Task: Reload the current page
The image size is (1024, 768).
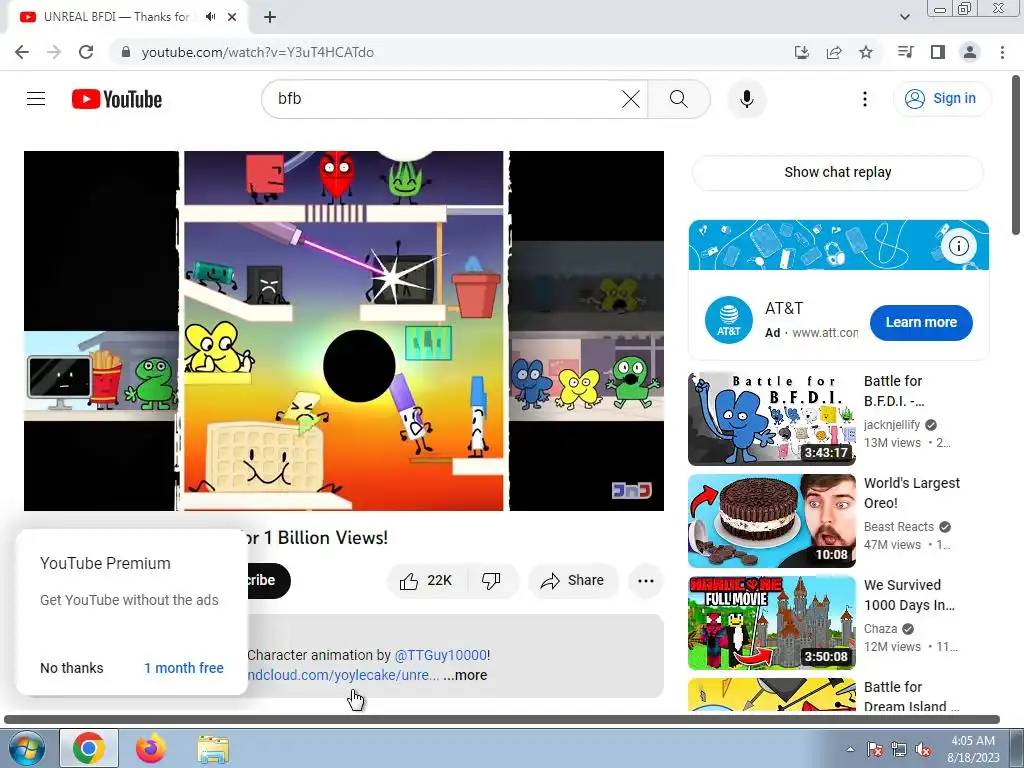Action: (x=86, y=52)
